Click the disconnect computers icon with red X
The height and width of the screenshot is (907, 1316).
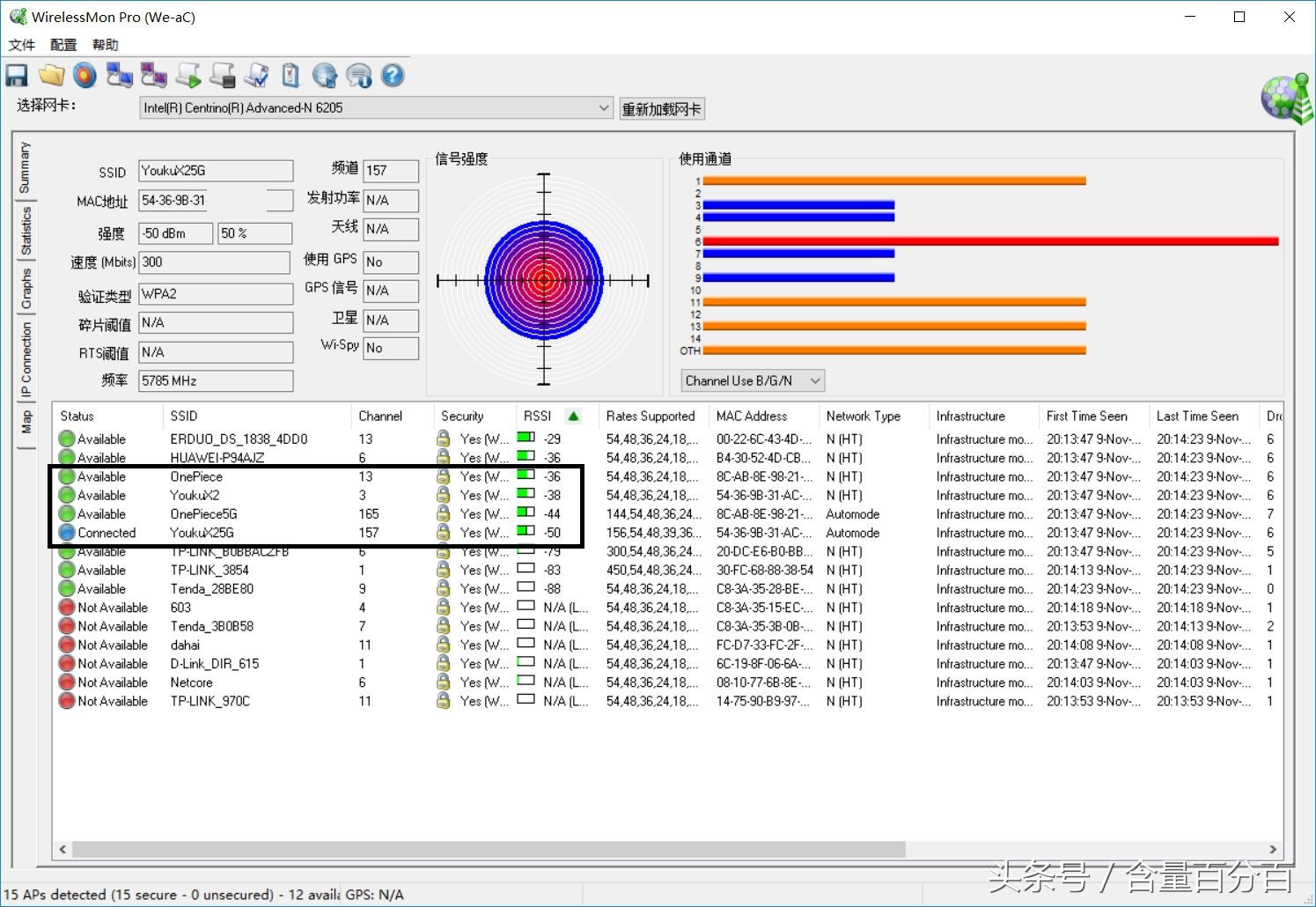coord(153,76)
